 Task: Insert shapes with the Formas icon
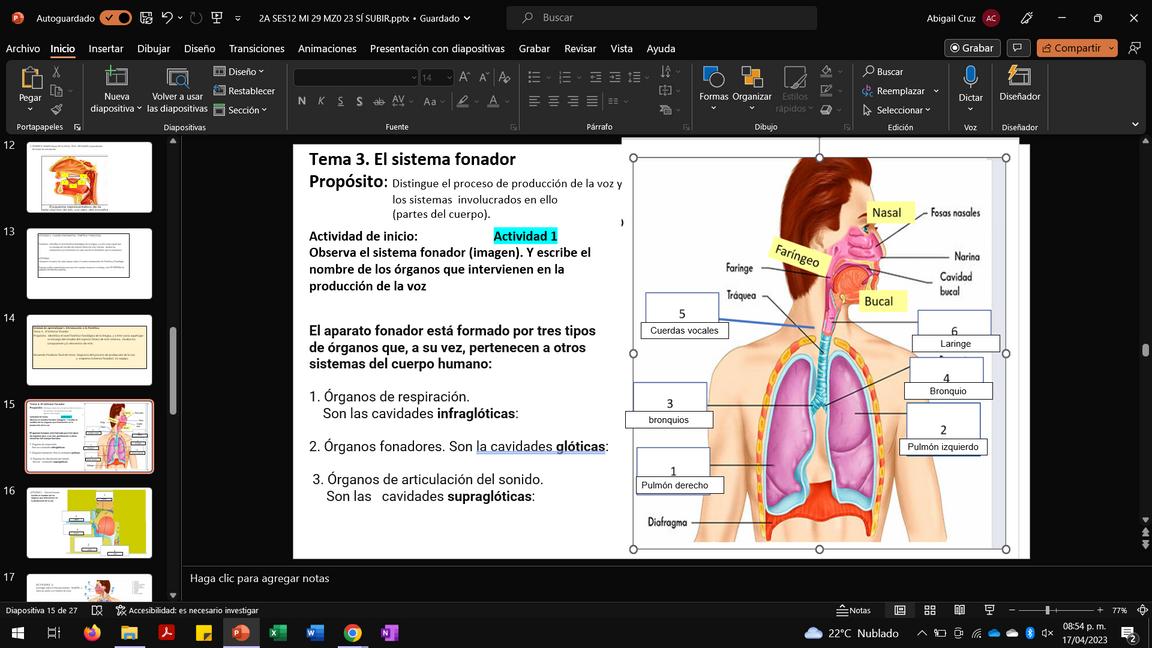click(x=713, y=78)
